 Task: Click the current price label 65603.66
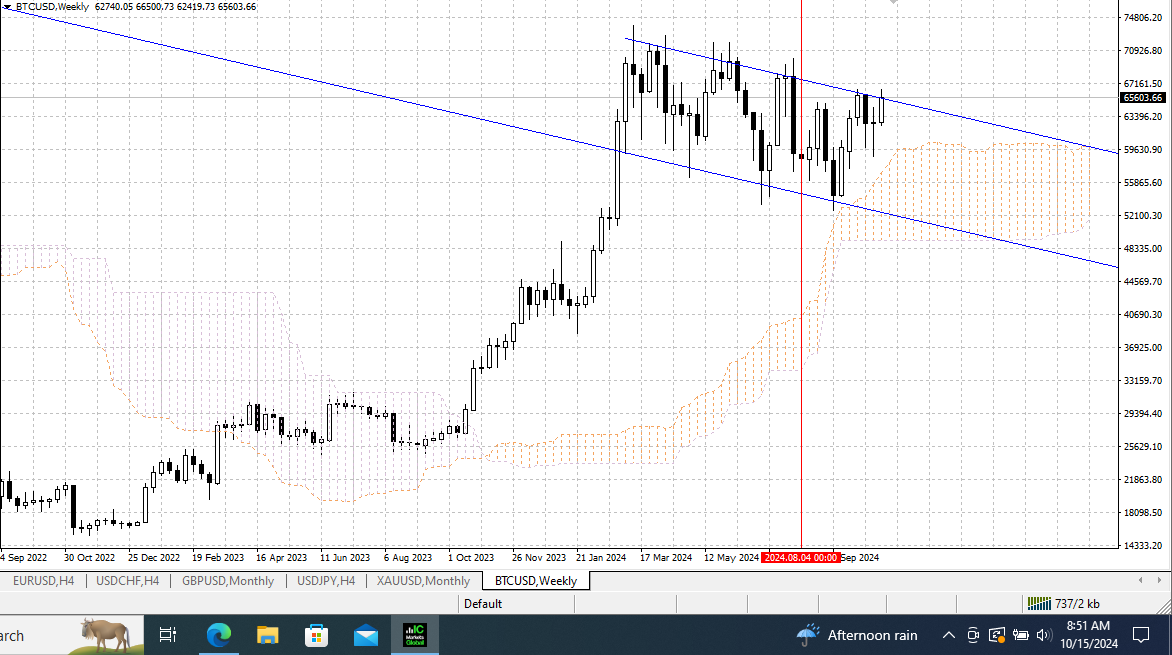[x=1143, y=98]
